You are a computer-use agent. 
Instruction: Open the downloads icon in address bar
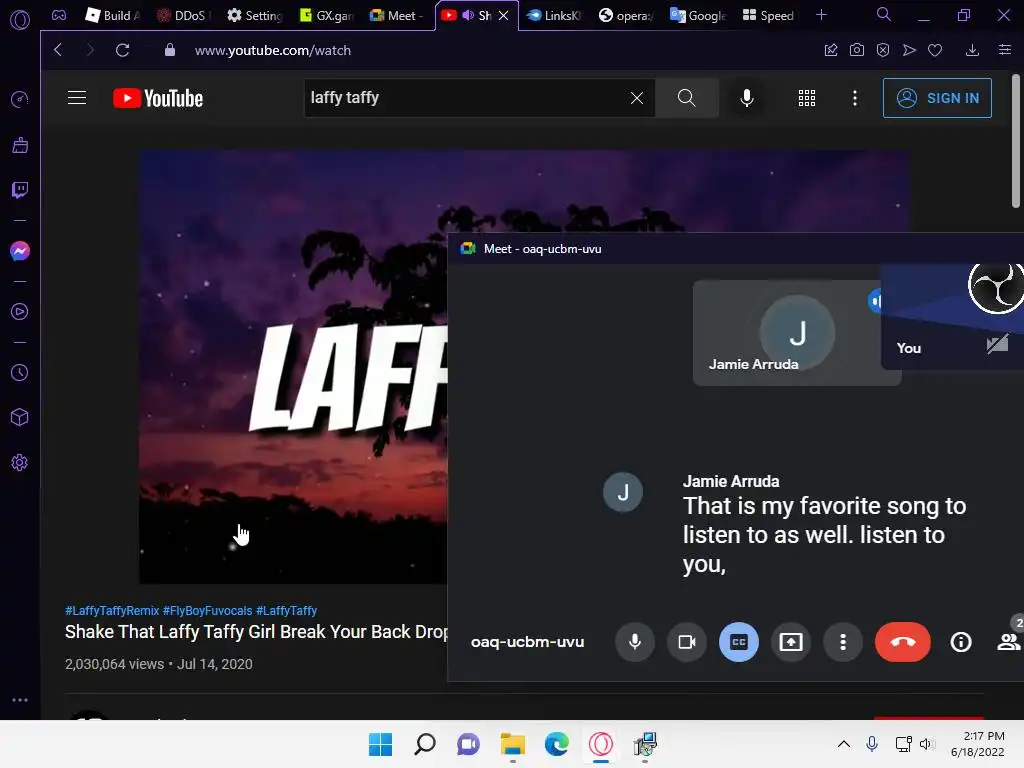pyautogui.click(x=972, y=50)
